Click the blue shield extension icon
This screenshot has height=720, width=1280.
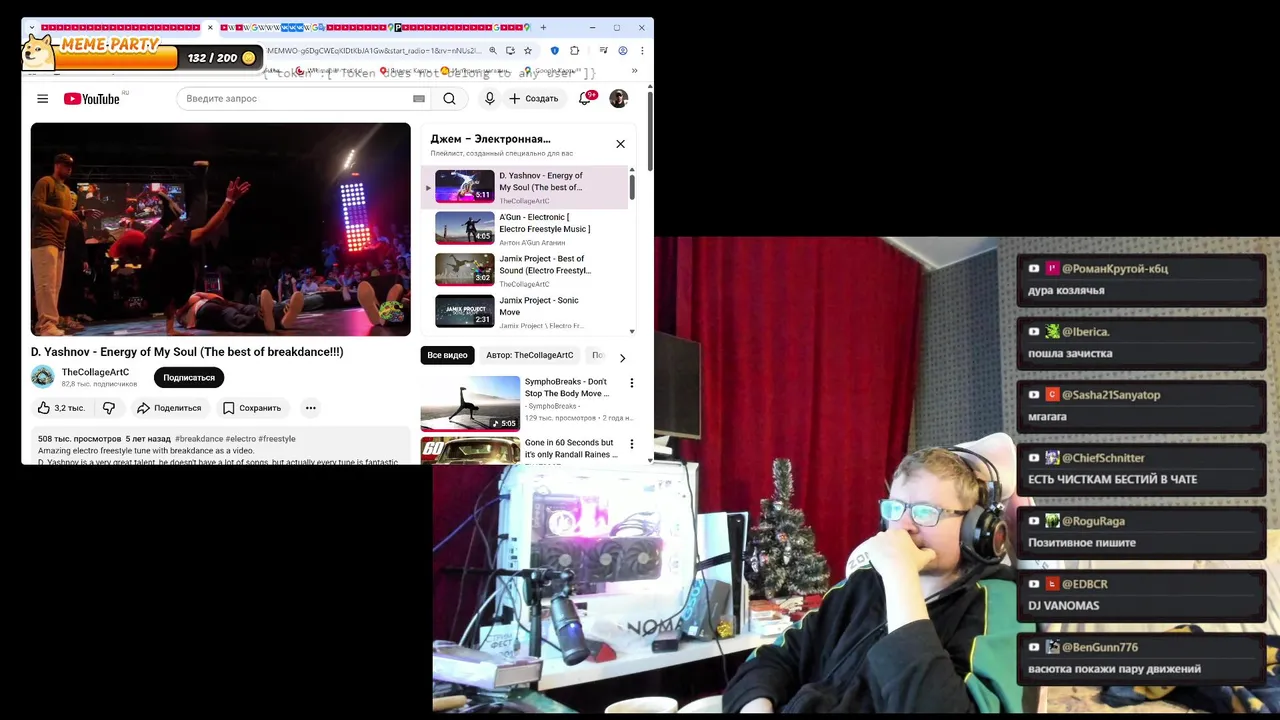click(x=555, y=51)
